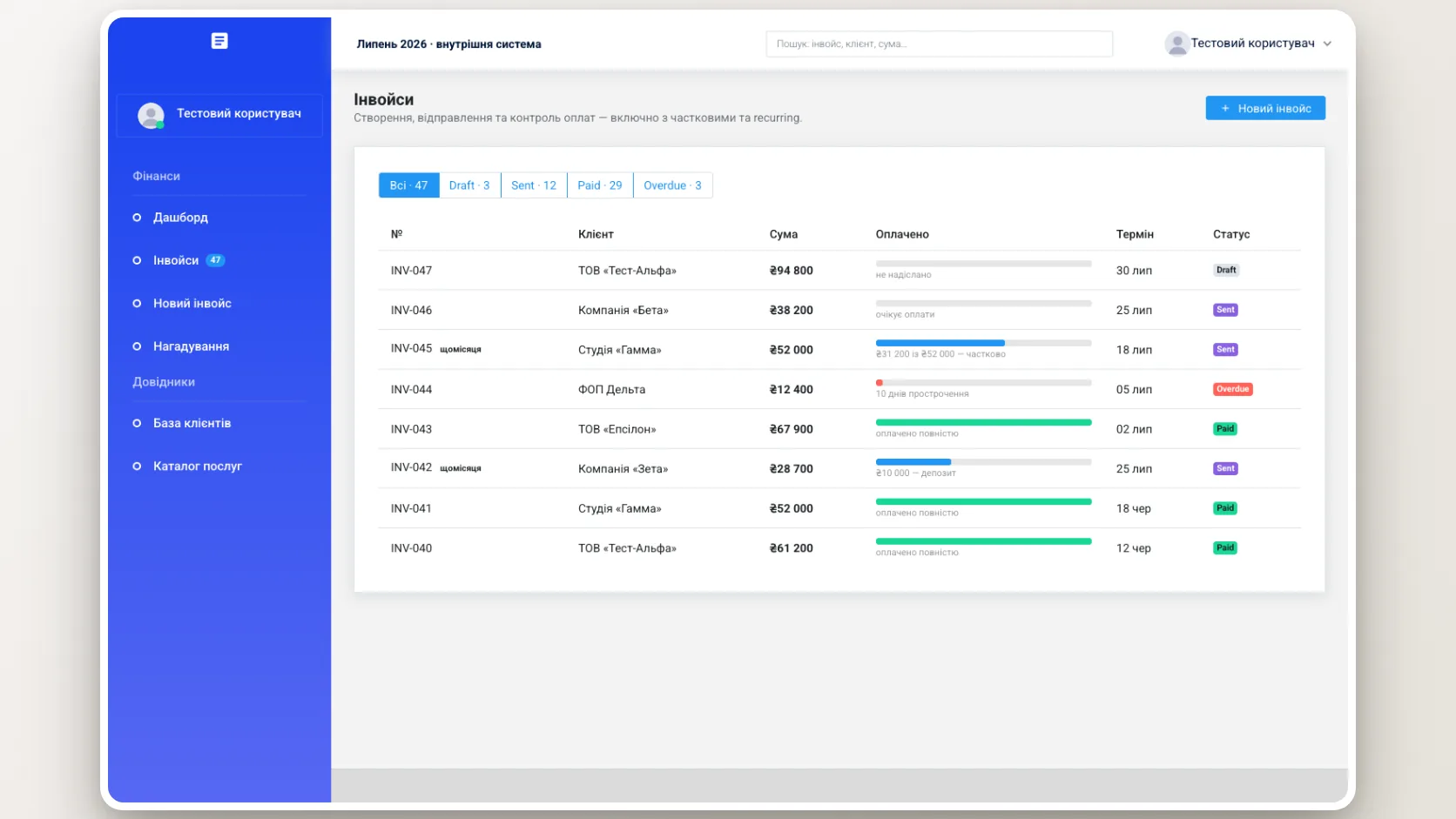
Task: Click the top bar user avatar
Action: pos(1176,44)
